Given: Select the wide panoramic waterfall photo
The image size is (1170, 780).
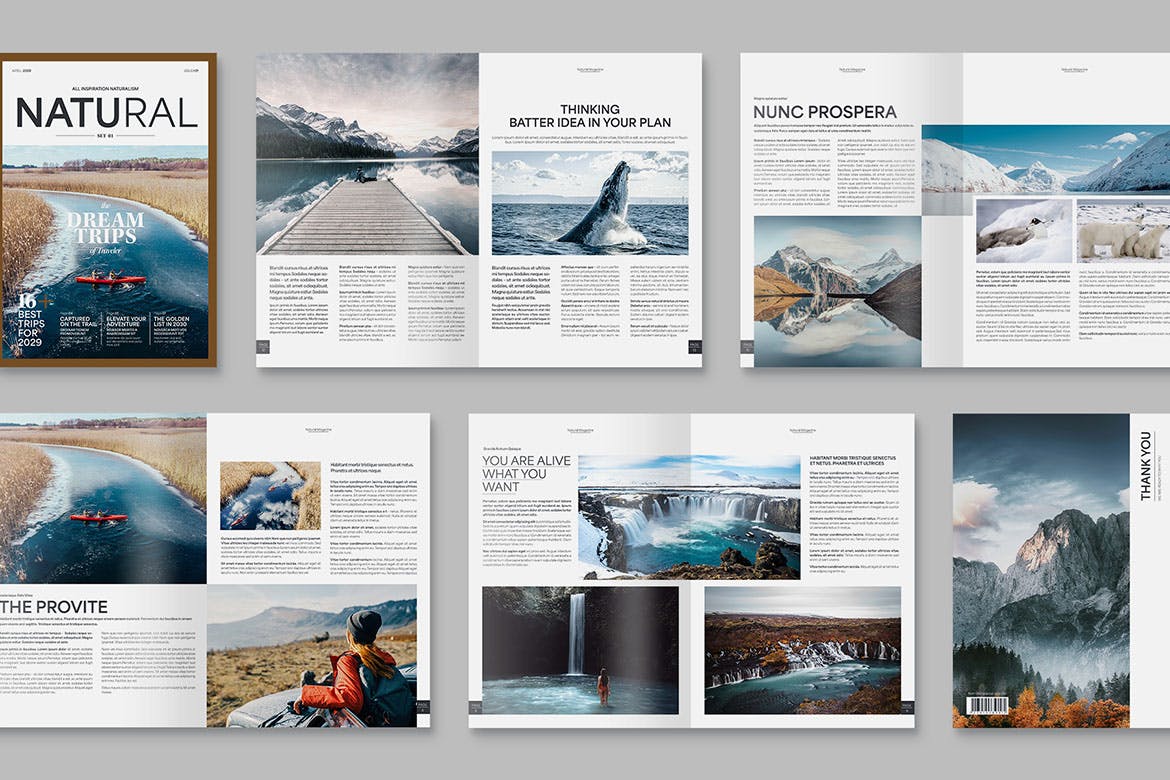Looking at the screenshot, I should point(689,517).
